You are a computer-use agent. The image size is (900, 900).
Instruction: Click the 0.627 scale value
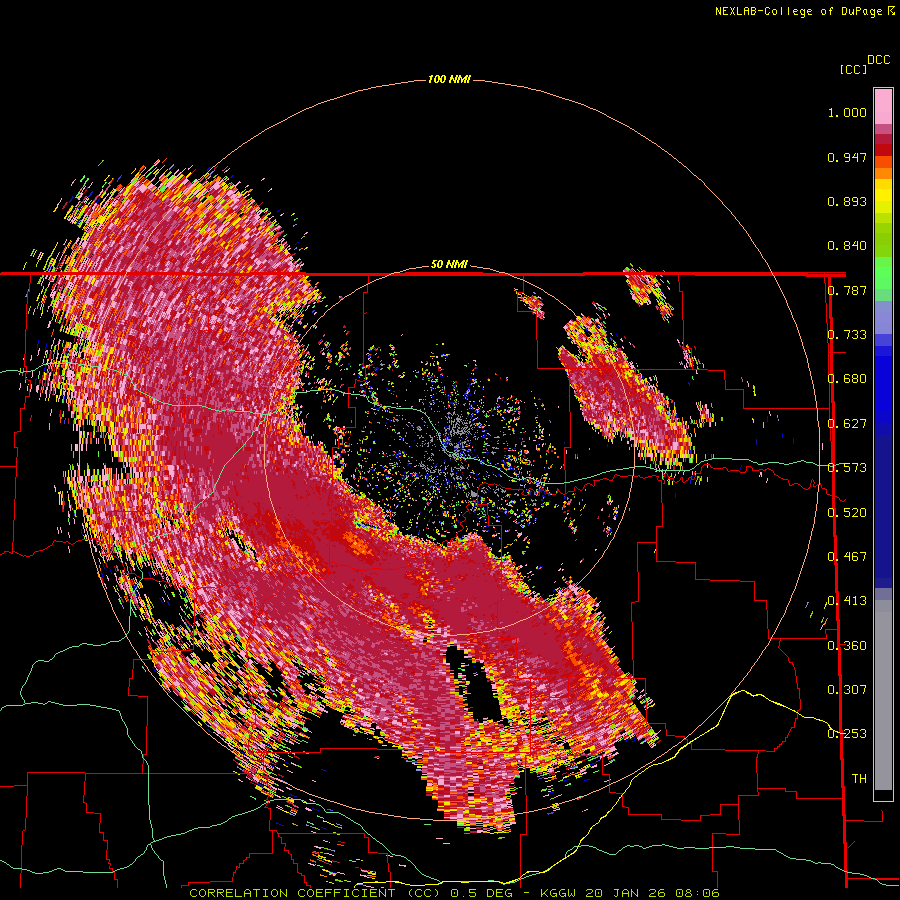(847, 424)
